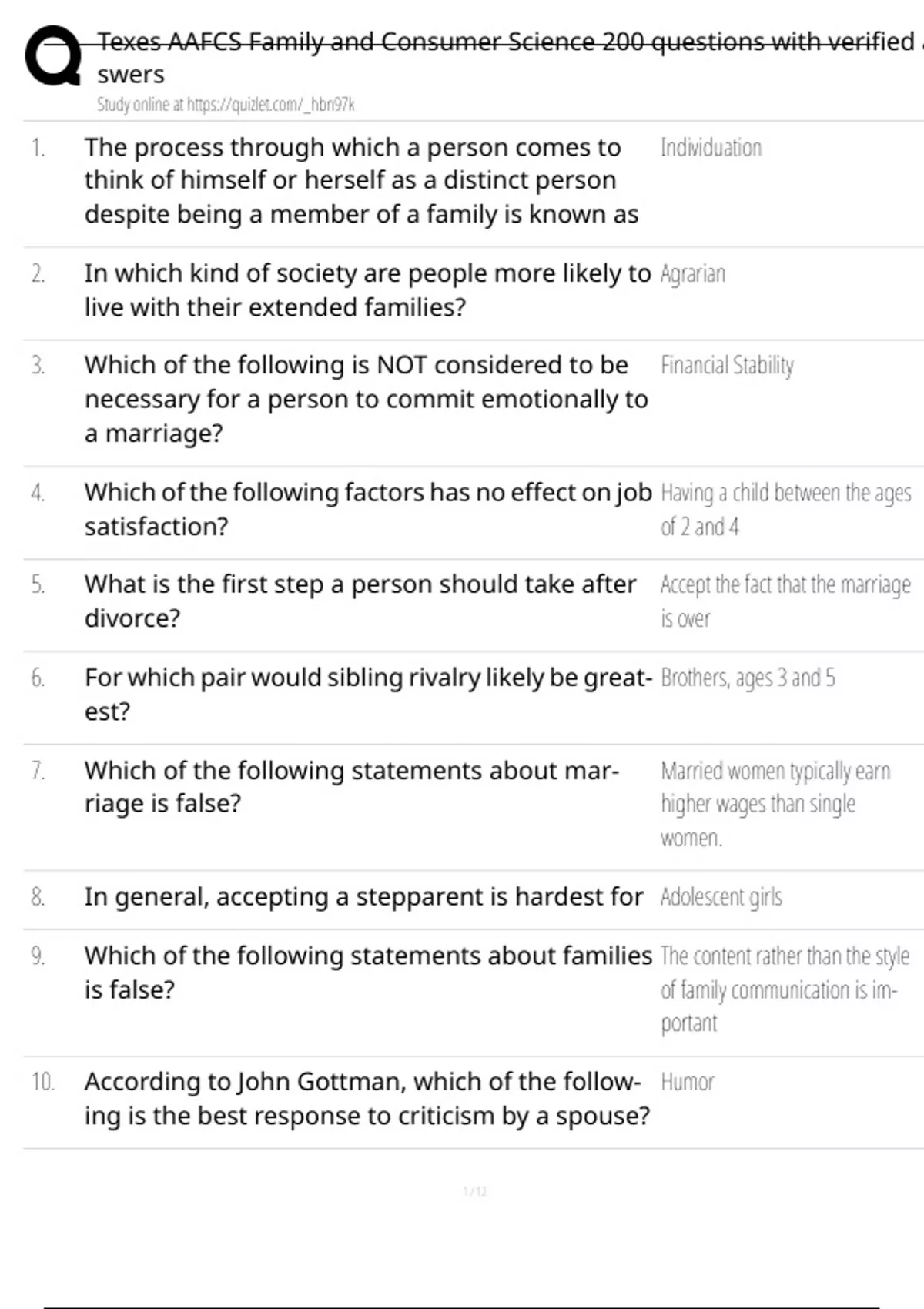Click the 'Agrarian' answer
The image size is (924, 1309).
point(692,274)
